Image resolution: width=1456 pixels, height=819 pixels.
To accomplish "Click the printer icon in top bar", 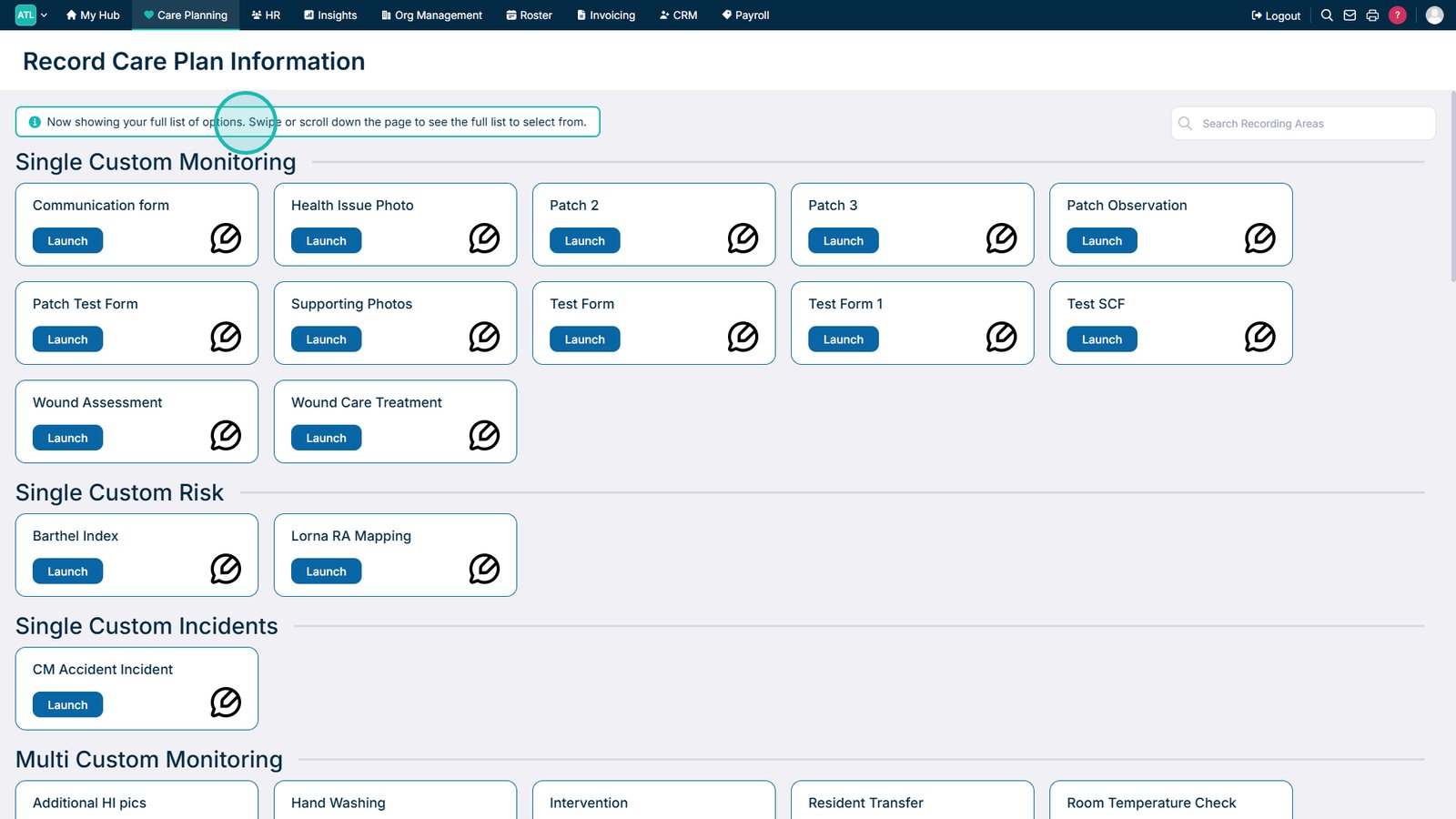I will (x=1372, y=15).
